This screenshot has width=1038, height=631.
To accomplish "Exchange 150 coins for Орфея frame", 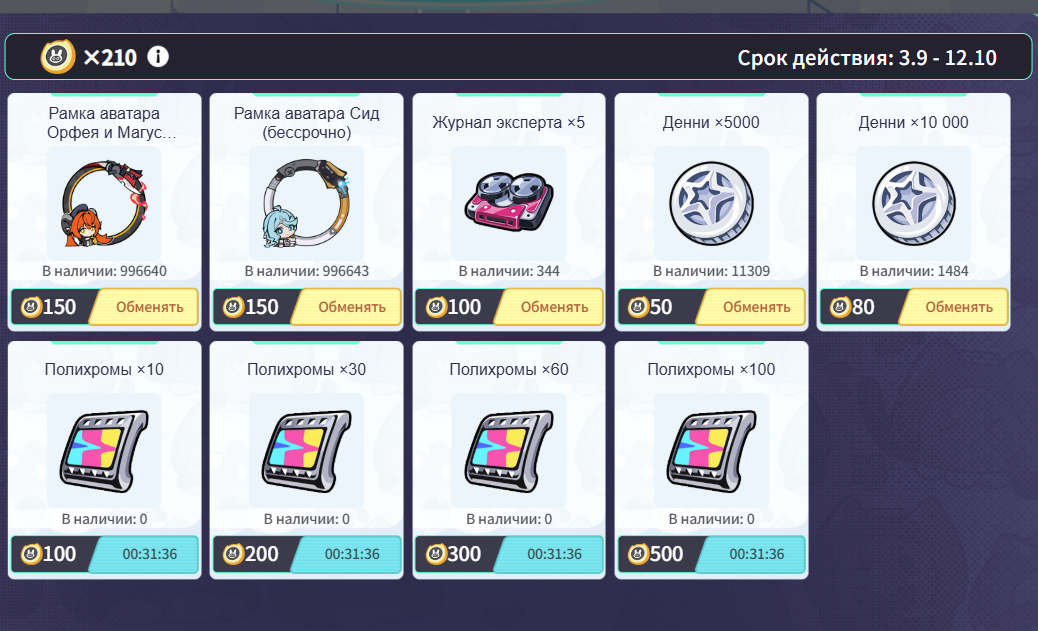I will 144,307.
